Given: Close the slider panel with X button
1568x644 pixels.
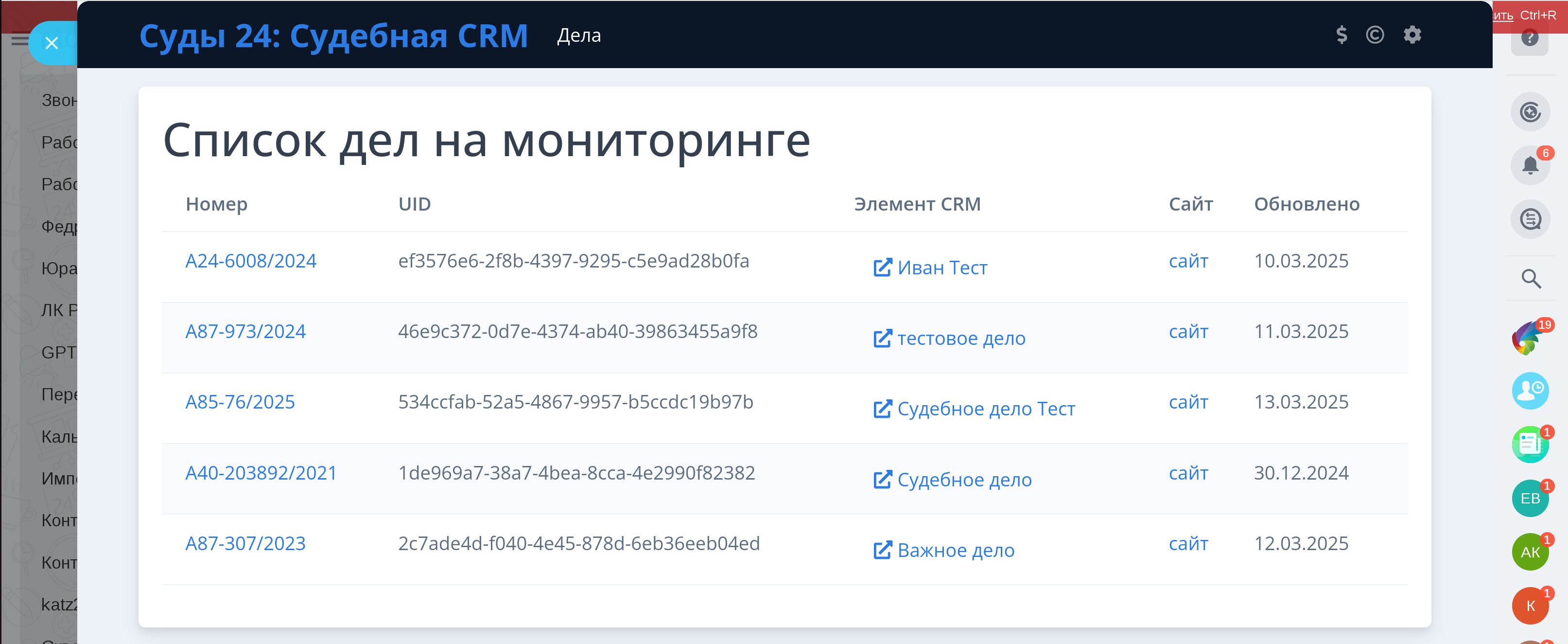Looking at the screenshot, I should (52, 43).
